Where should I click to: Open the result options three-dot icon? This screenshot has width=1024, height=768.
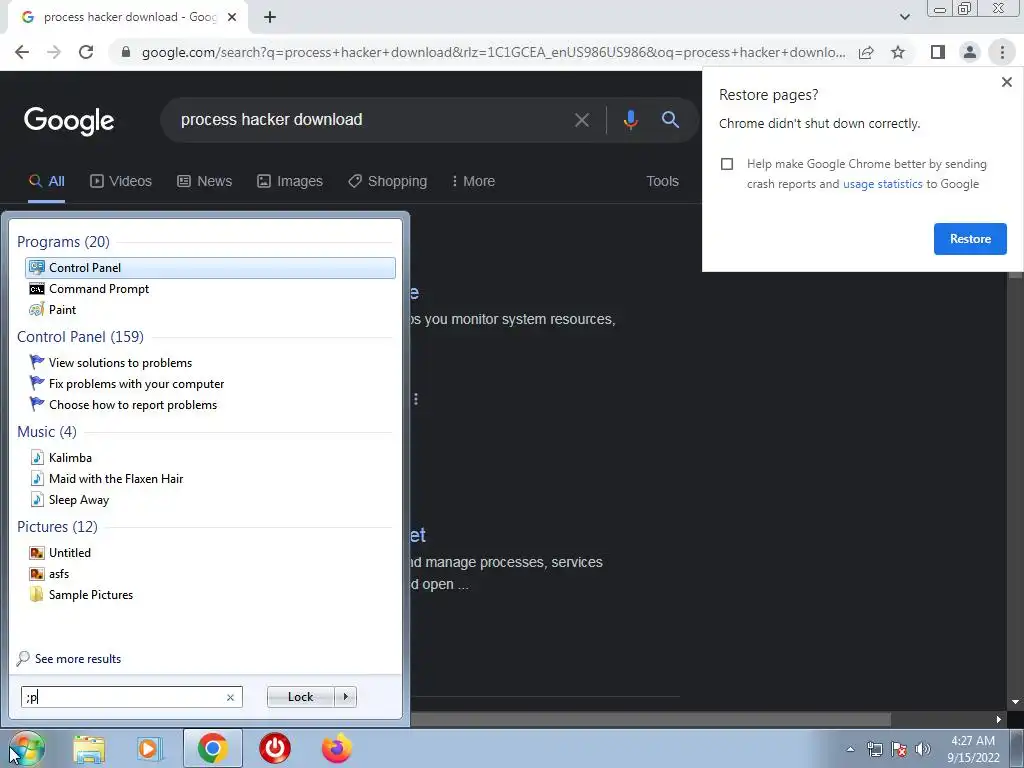pyautogui.click(x=416, y=399)
